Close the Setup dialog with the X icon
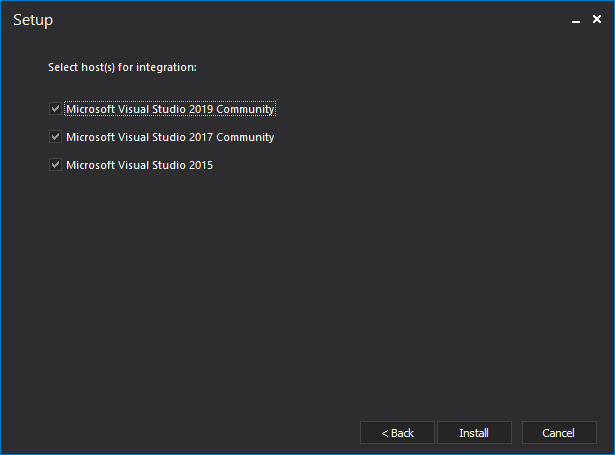Screen dimensions: 615x455 click(x=597, y=19)
